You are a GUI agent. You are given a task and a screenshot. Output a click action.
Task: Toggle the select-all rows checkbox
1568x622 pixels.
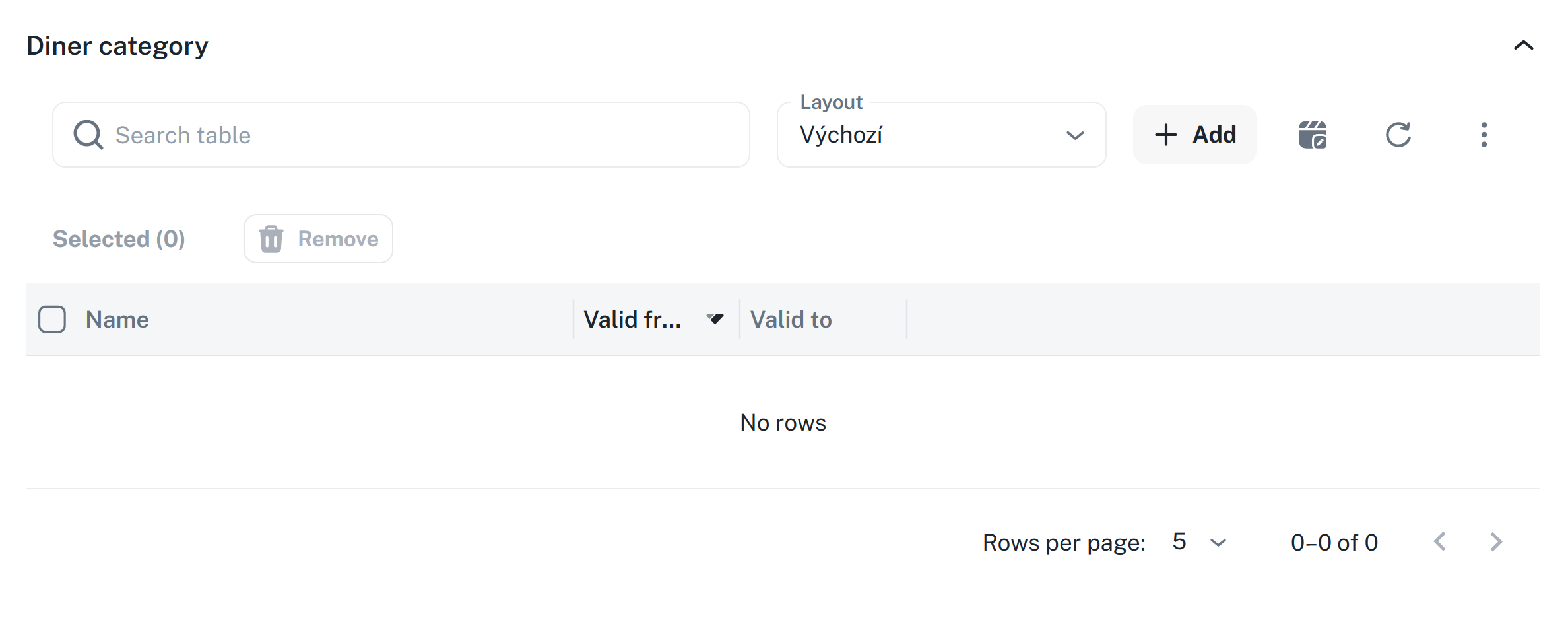[52, 320]
